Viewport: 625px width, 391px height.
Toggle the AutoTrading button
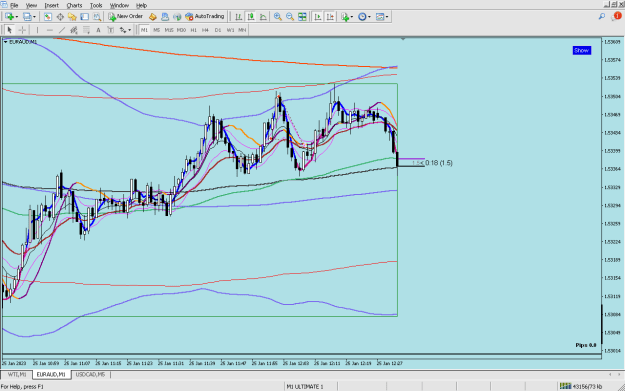(x=205, y=16)
